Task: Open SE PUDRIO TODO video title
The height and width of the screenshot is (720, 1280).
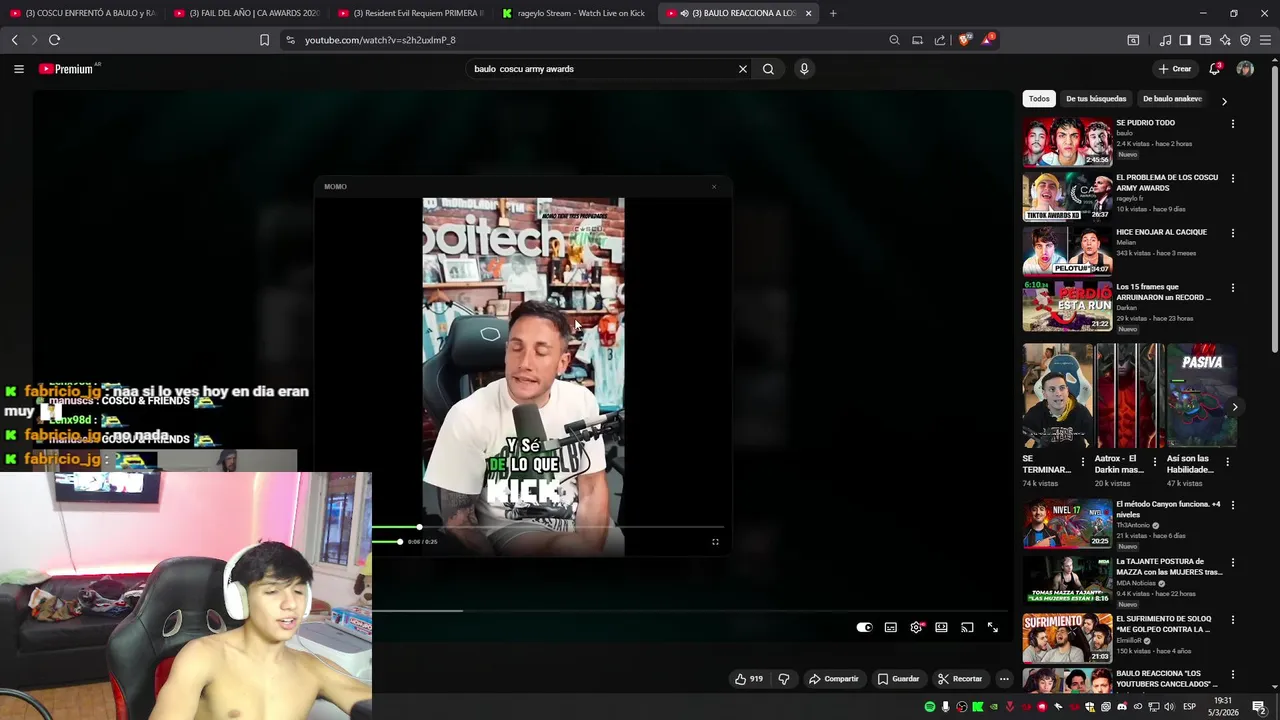Action: 1145,123
